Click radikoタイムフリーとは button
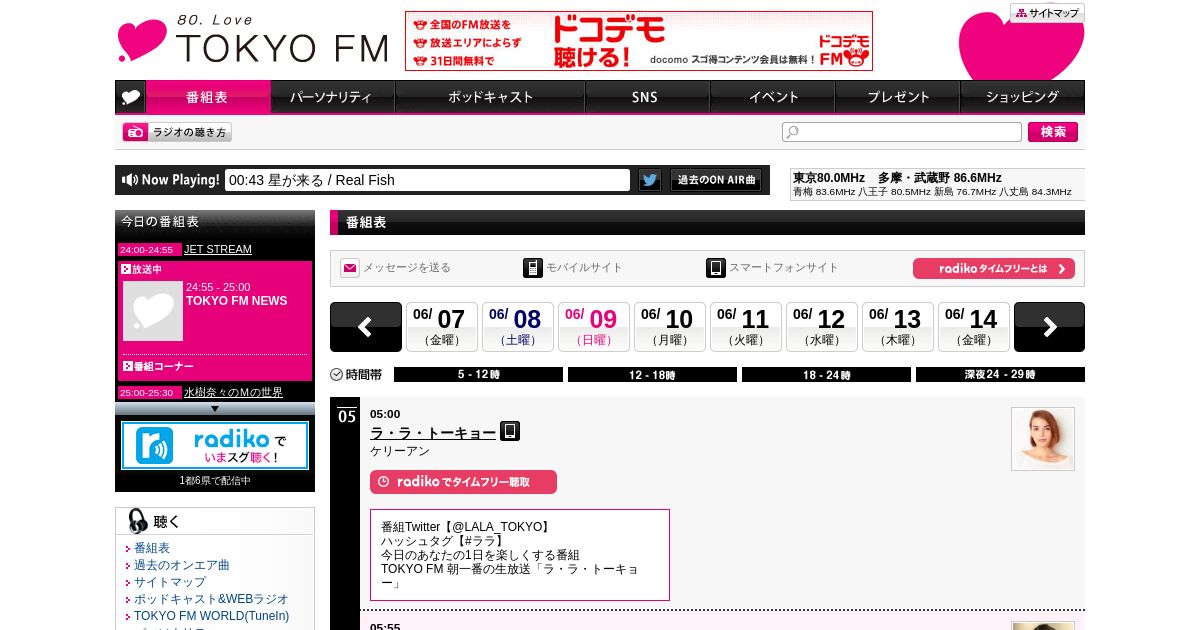 click(994, 268)
